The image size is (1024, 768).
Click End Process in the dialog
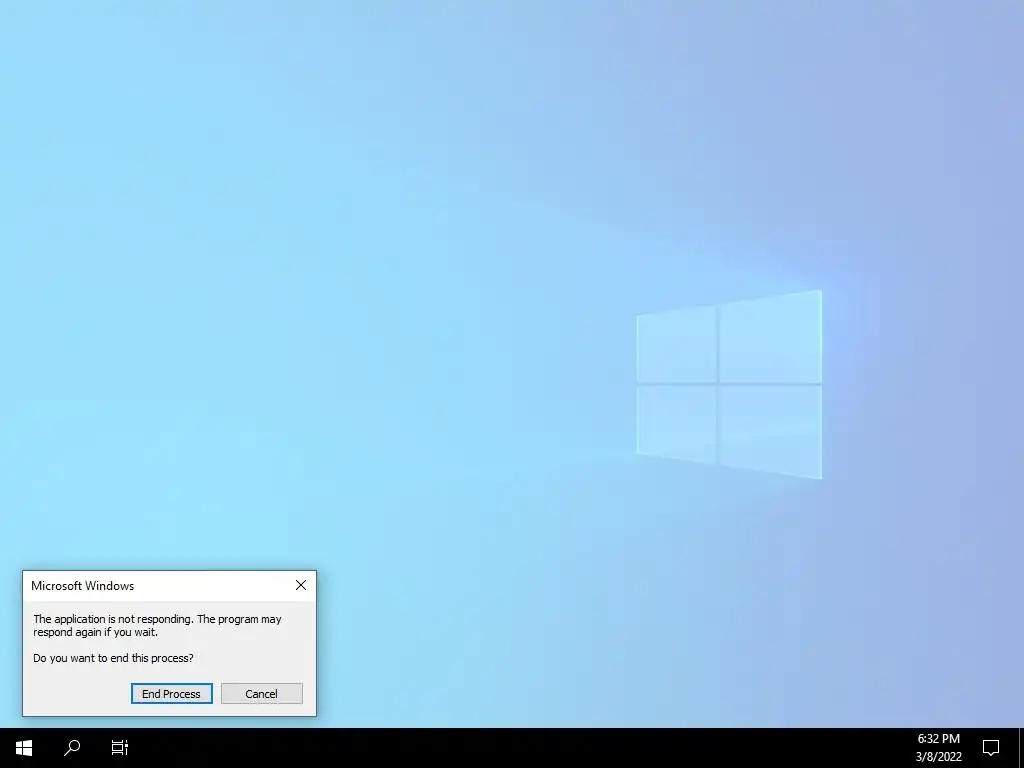[172, 694]
